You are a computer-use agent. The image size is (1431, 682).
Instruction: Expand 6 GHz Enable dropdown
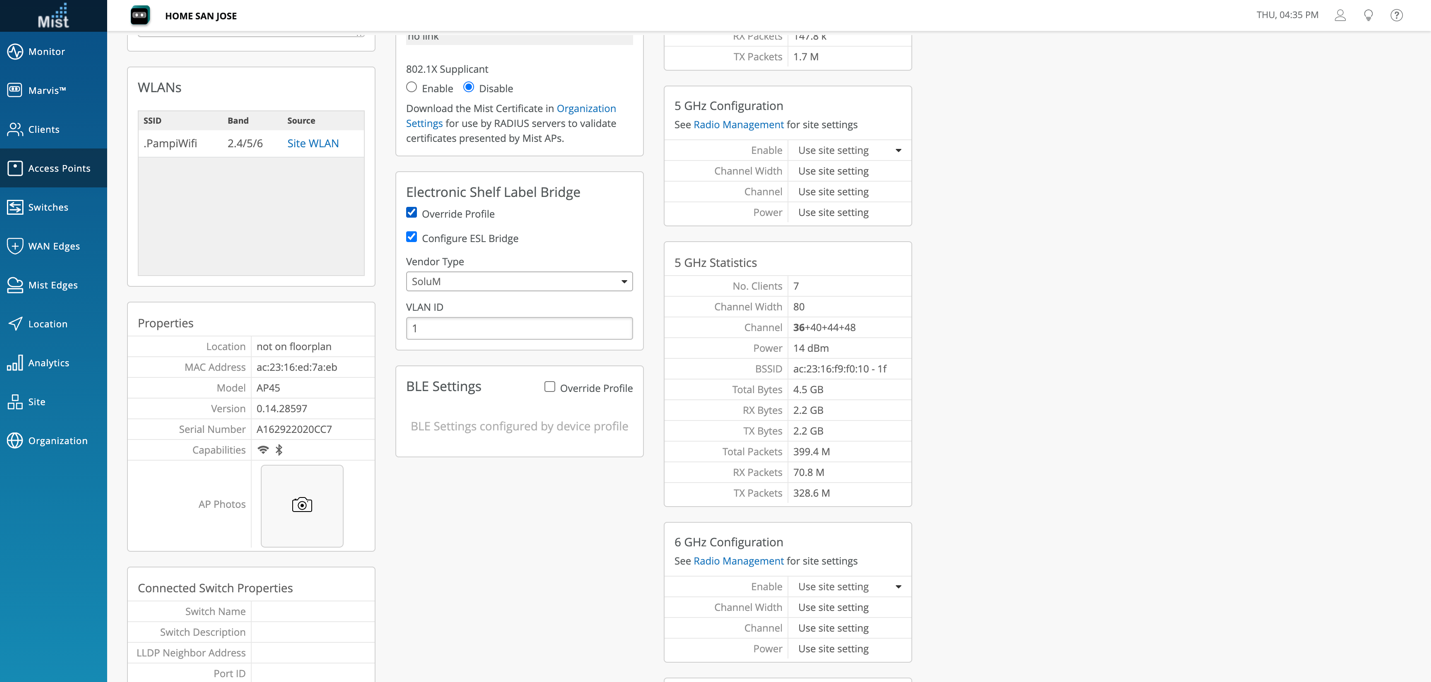(849, 587)
